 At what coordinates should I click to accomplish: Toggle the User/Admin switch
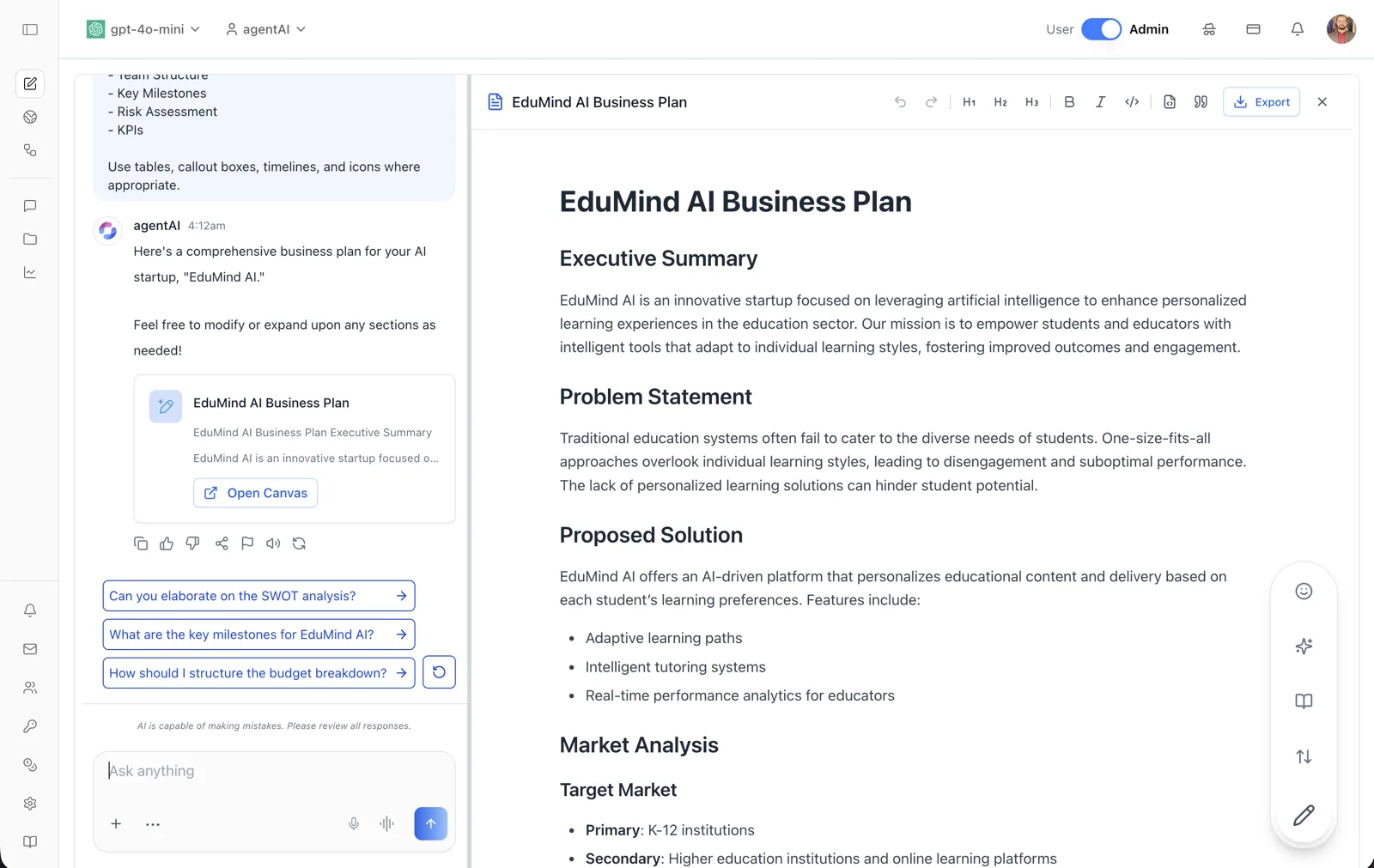pyautogui.click(x=1101, y=29)
